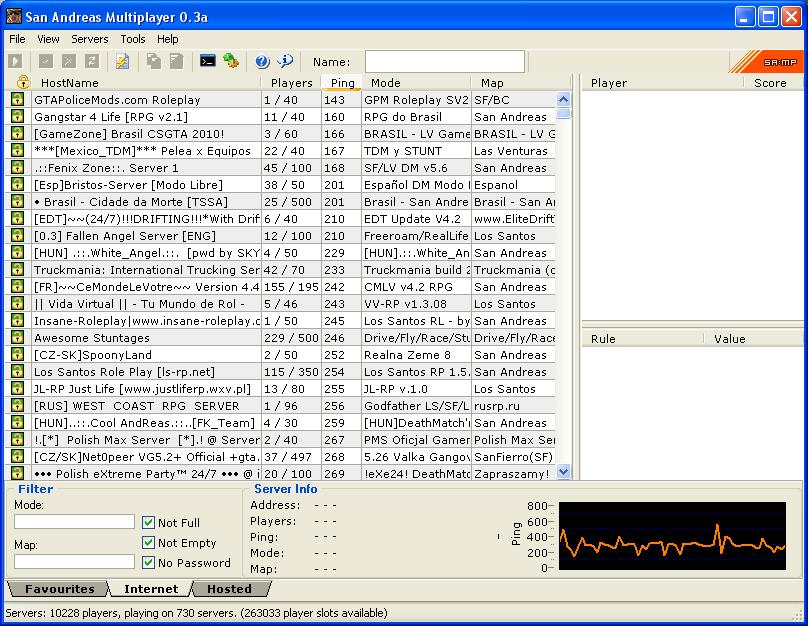808x626 pixels.
Task: Sort servers by Players column header
Action: [291, 83]
